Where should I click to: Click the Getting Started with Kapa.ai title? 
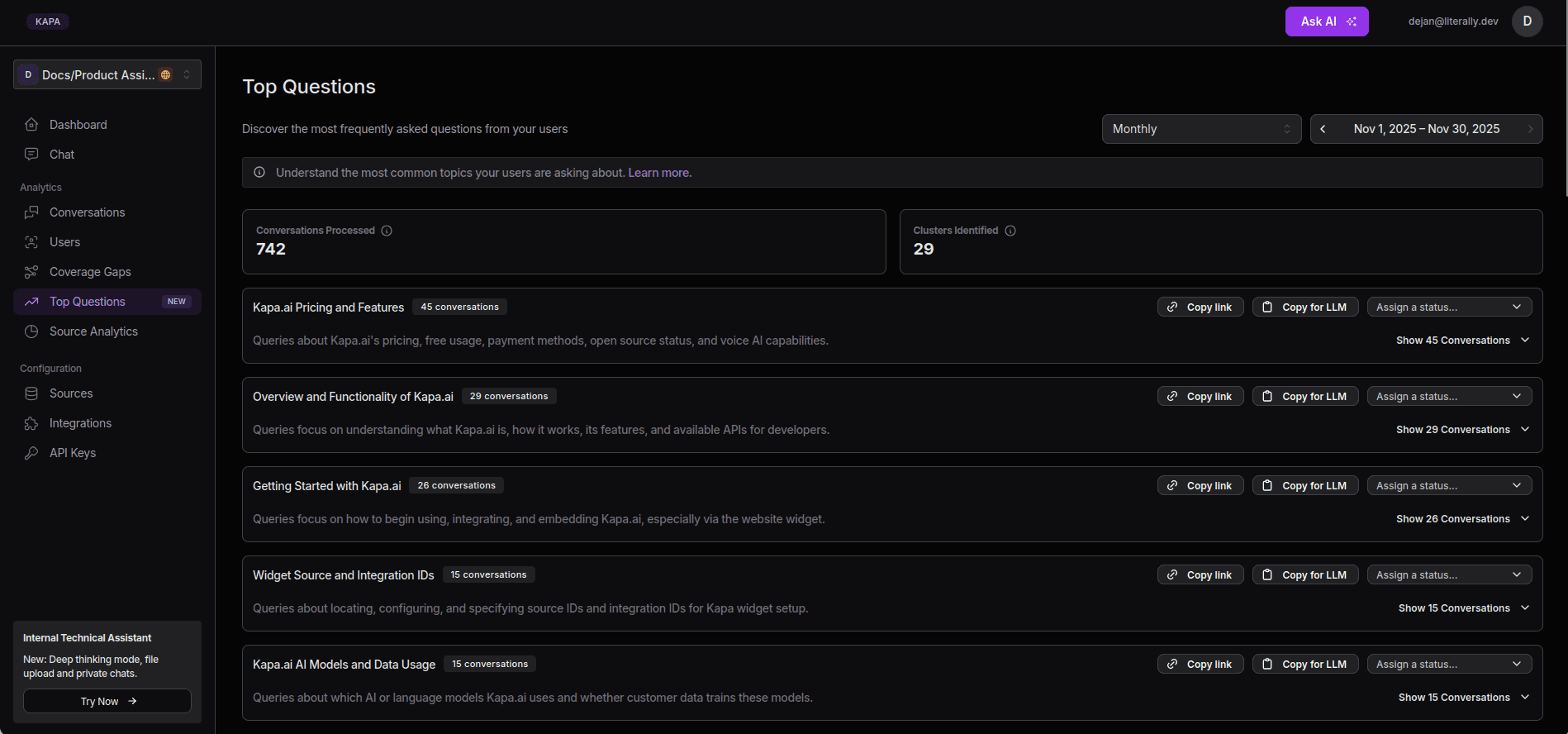tap(327, 486)
